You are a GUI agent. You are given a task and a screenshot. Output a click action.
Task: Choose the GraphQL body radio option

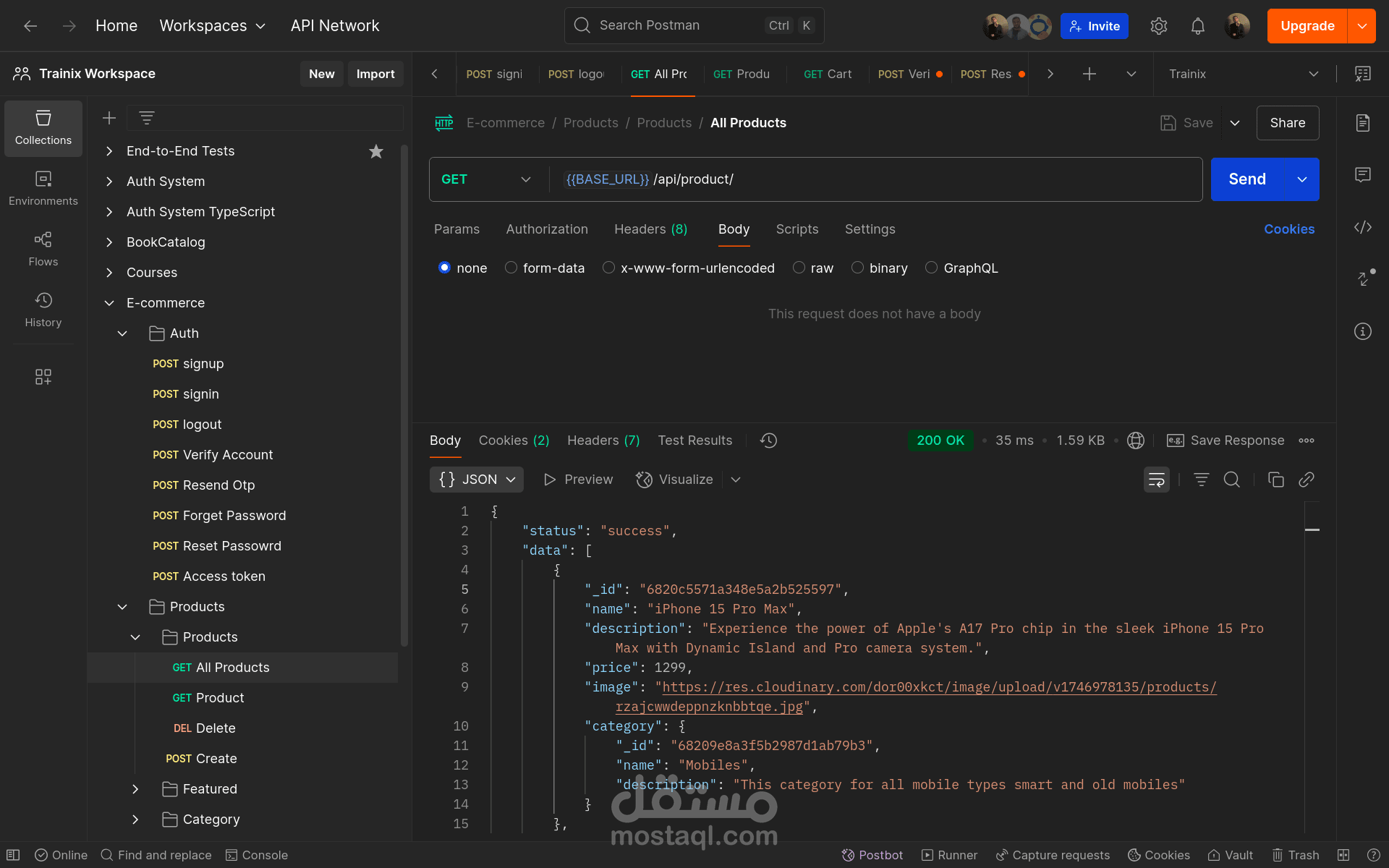(931, 268)
